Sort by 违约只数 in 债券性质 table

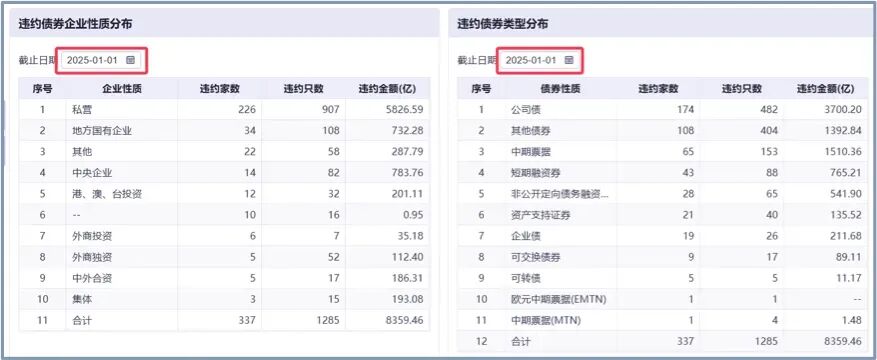(742, 89)
